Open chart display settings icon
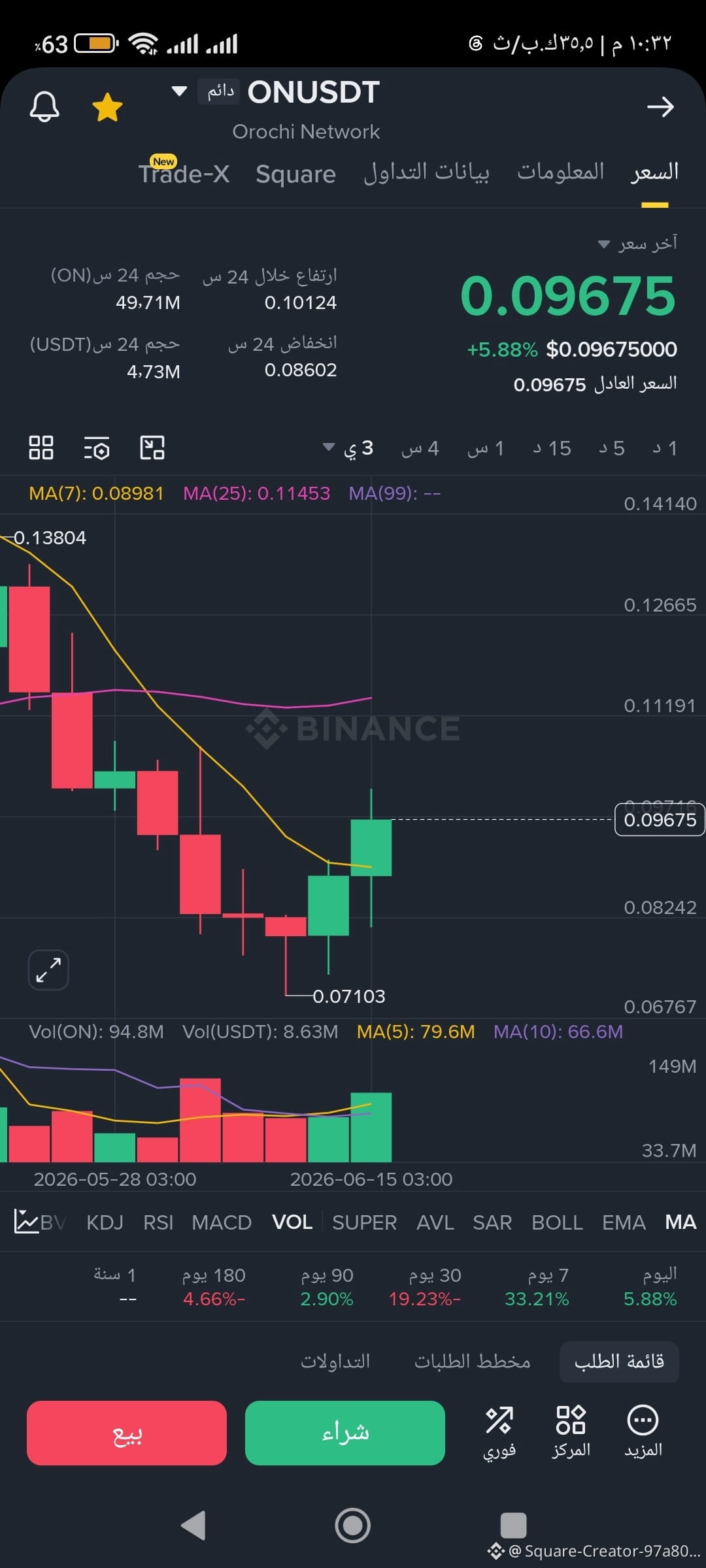This screenshot has height=1568, width=706. (97, 448)
